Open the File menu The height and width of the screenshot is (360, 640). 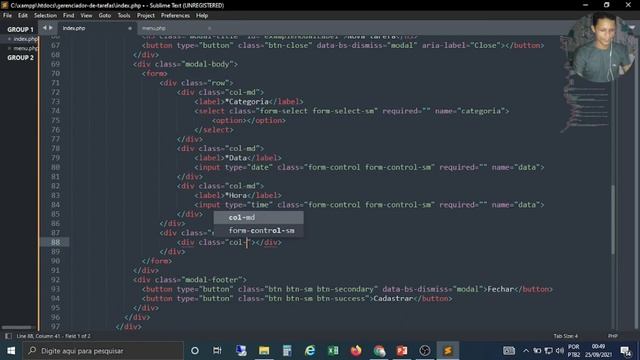coord(7,16)
